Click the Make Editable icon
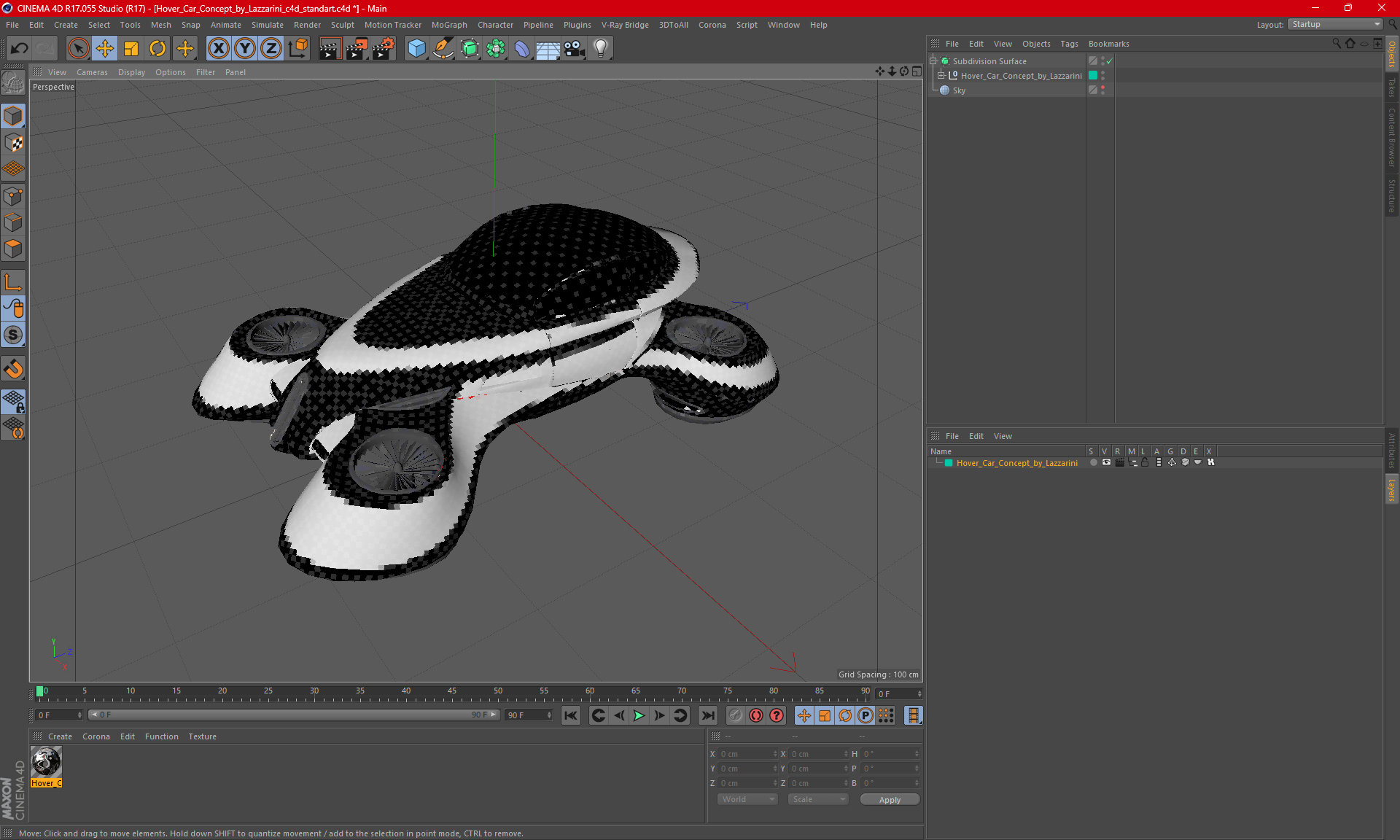The height and width of the screenshot is (840, 1400). coord(13,82)
